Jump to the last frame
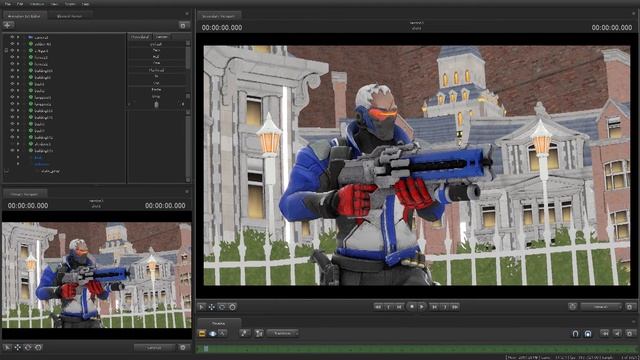The image size is (640, 360). point(456,307)
